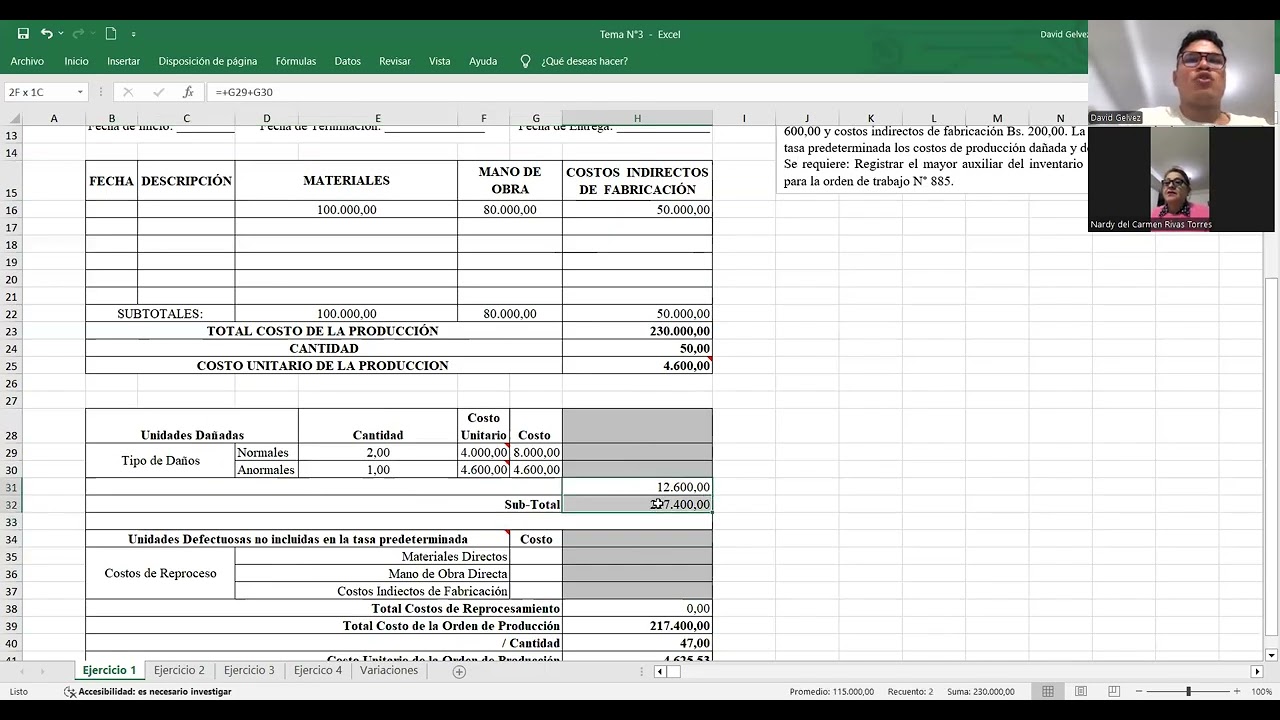Open the undo history dropdown arrow

[60, 34]
